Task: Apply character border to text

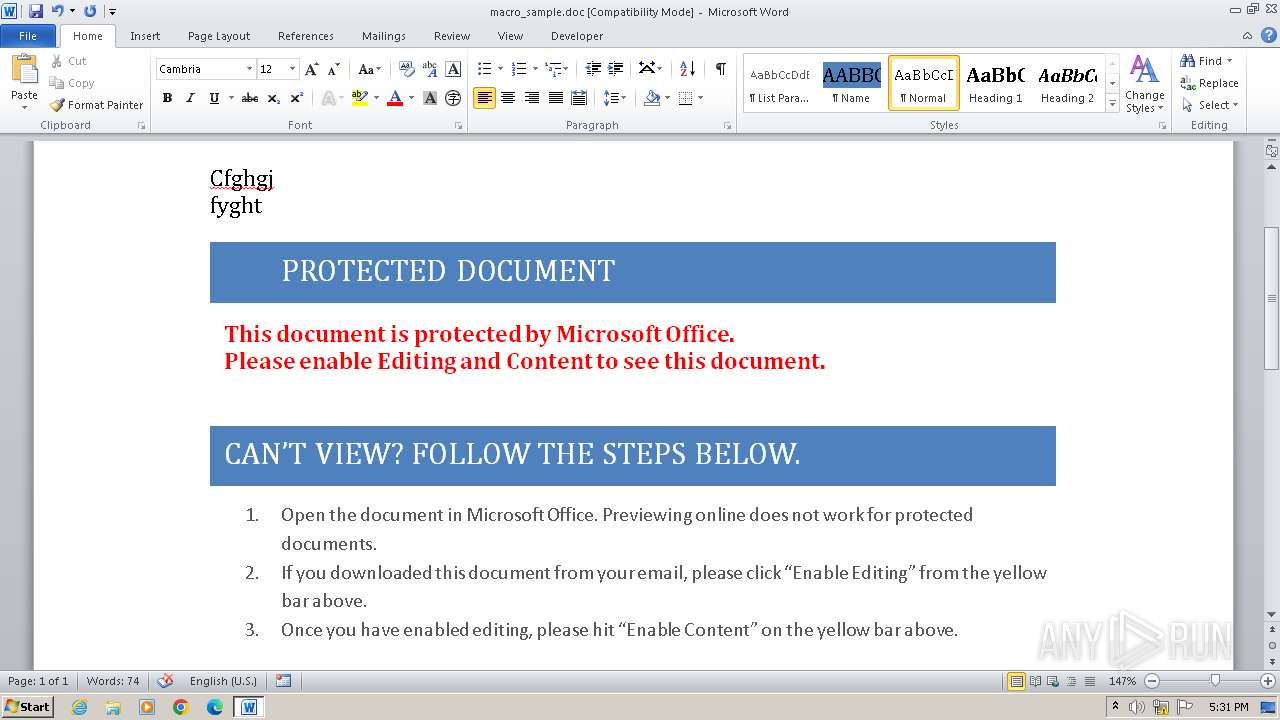Action: tap(453, 69)
